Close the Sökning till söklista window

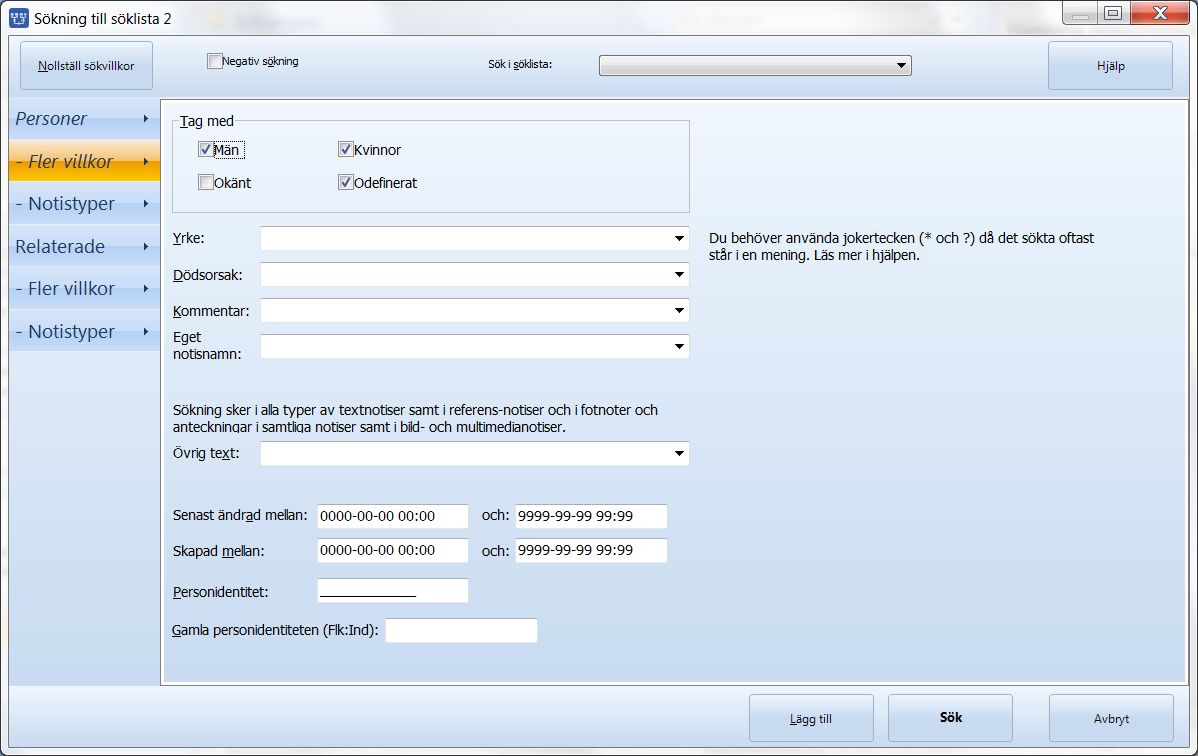pos(1160,13)
